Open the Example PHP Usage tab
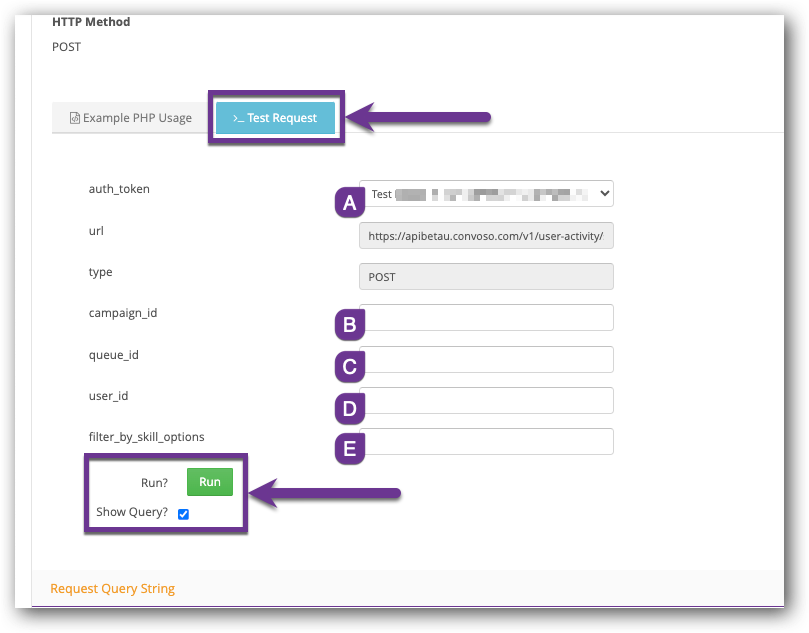The image size is (809, 633). click(x=131, y=118)
